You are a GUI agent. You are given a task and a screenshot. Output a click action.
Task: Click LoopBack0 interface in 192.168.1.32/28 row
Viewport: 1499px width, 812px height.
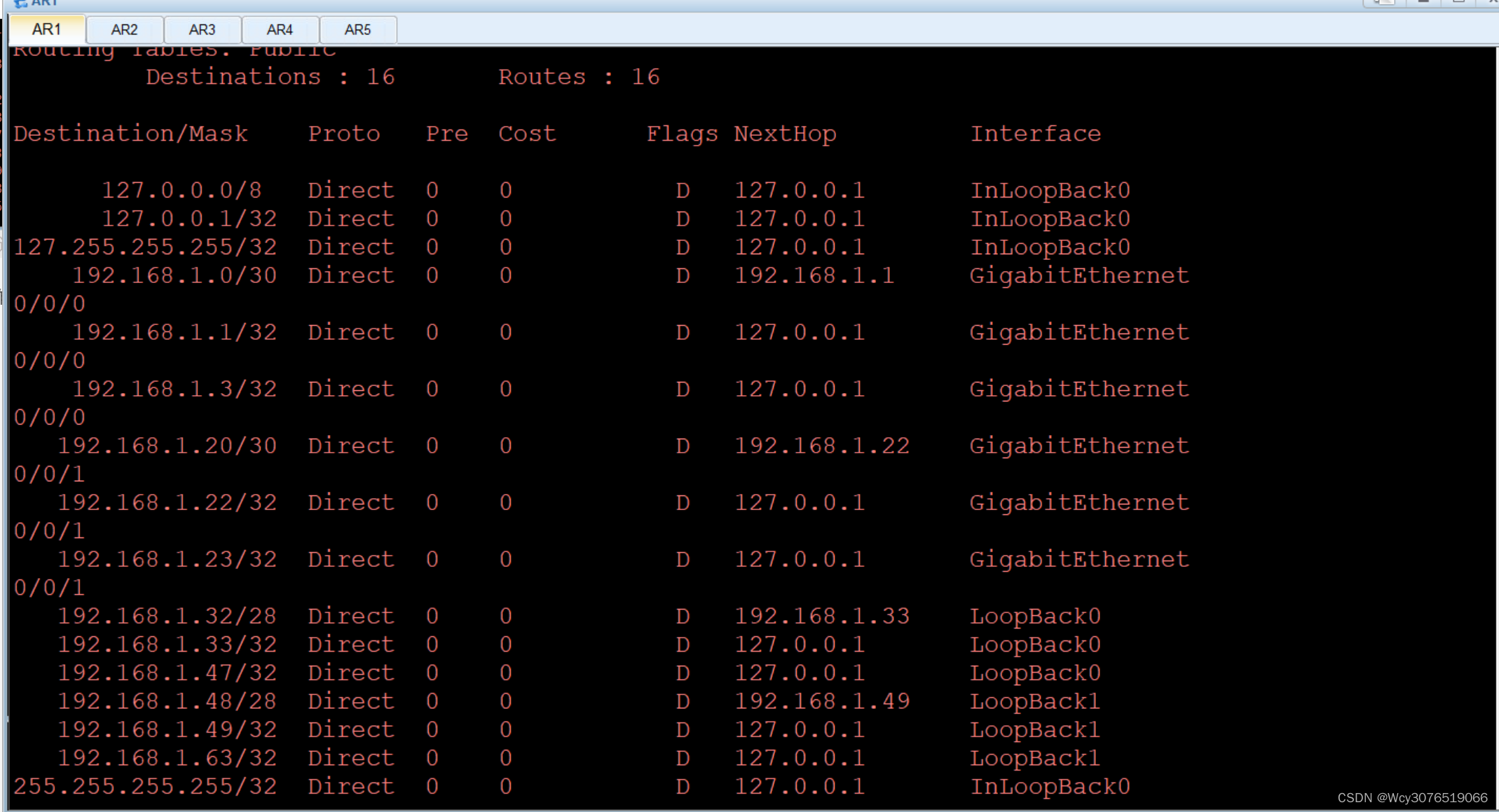[1035, 617]
